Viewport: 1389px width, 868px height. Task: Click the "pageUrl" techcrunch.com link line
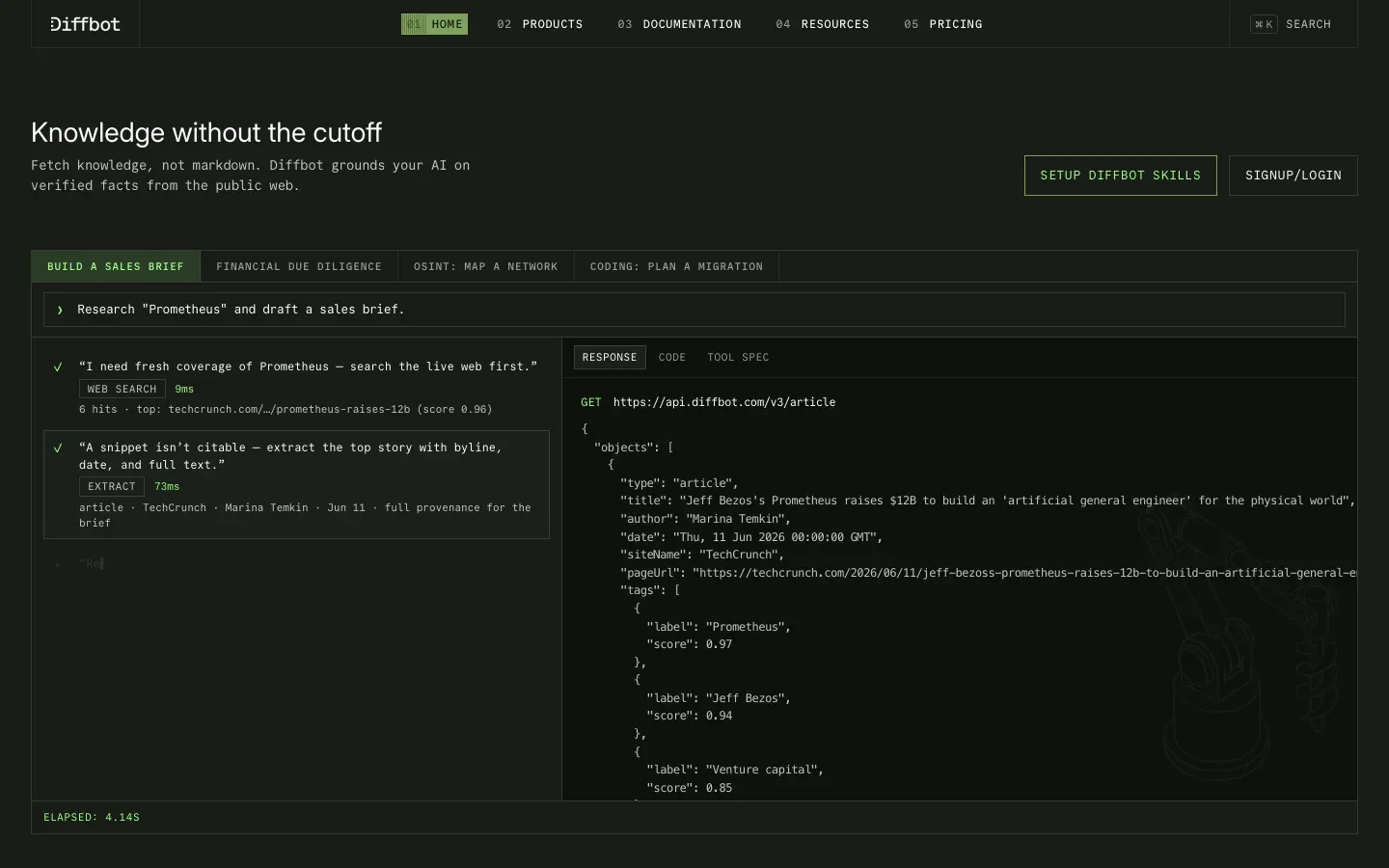pos(988,573)
